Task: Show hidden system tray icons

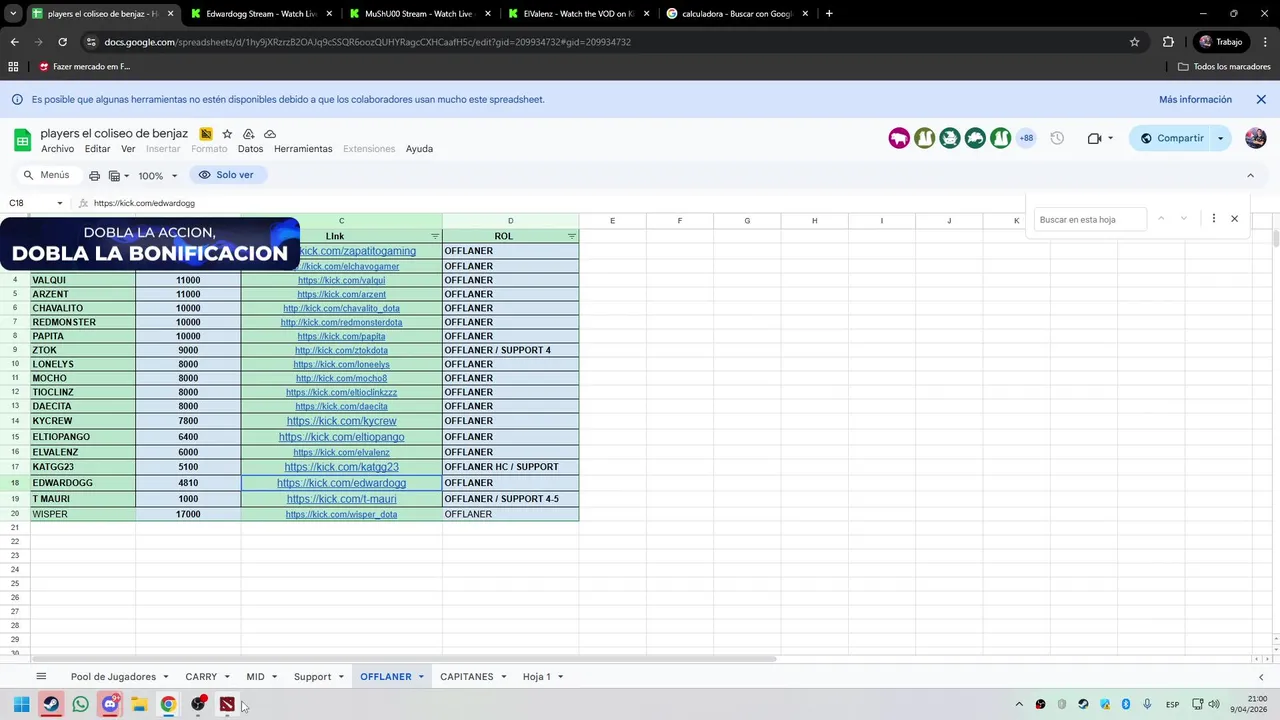Action: (x=1019, y=704)
